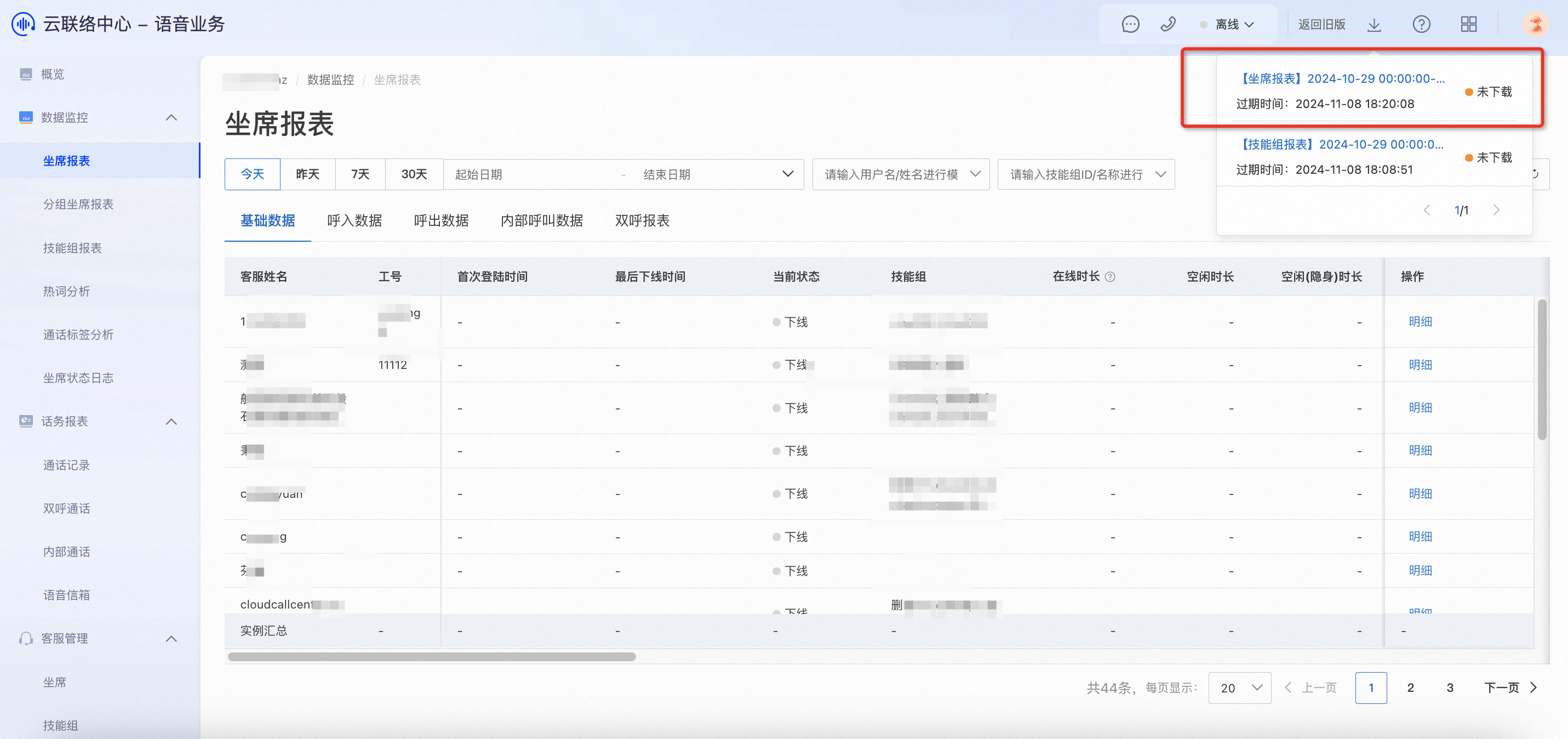
Task: Click 数据监控 in the breadcrumb
Action: [x=330, y=80]
